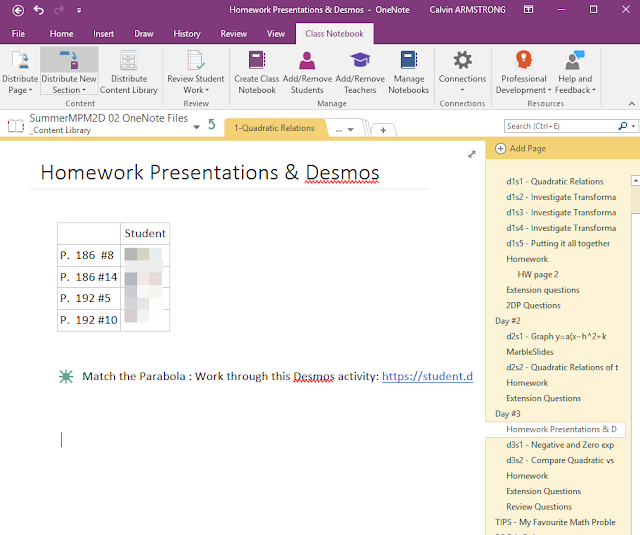The height and width of the screenshot is (535, 640).
Task: Switch to the Review tab
Action: tap(233, 34)
